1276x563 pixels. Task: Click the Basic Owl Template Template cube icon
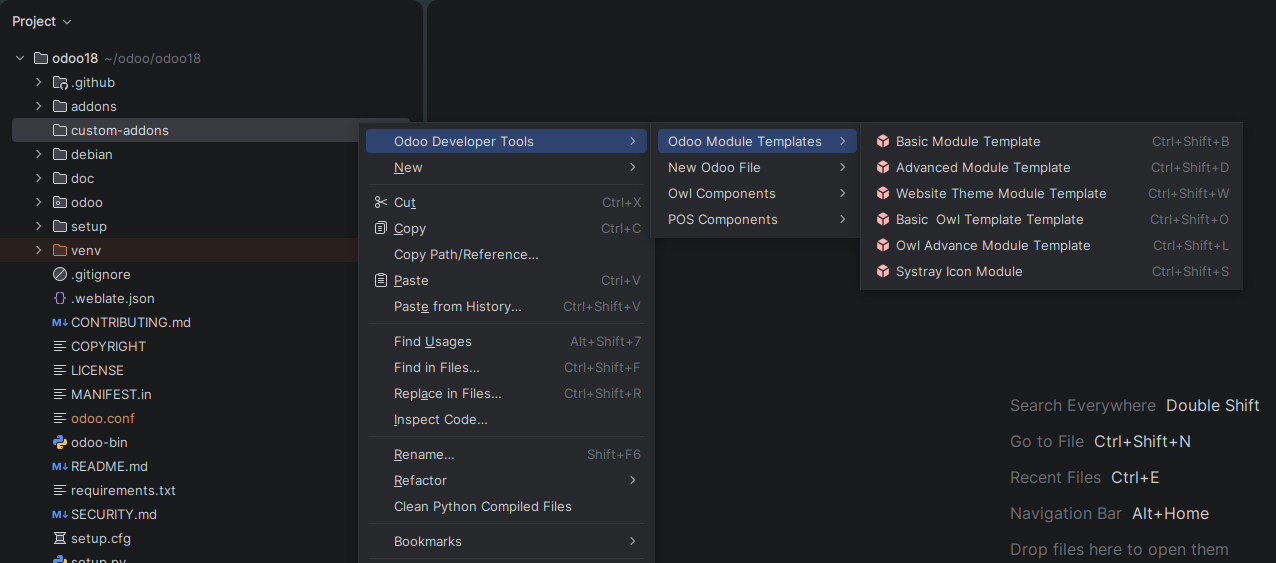(x=883, y=219)
